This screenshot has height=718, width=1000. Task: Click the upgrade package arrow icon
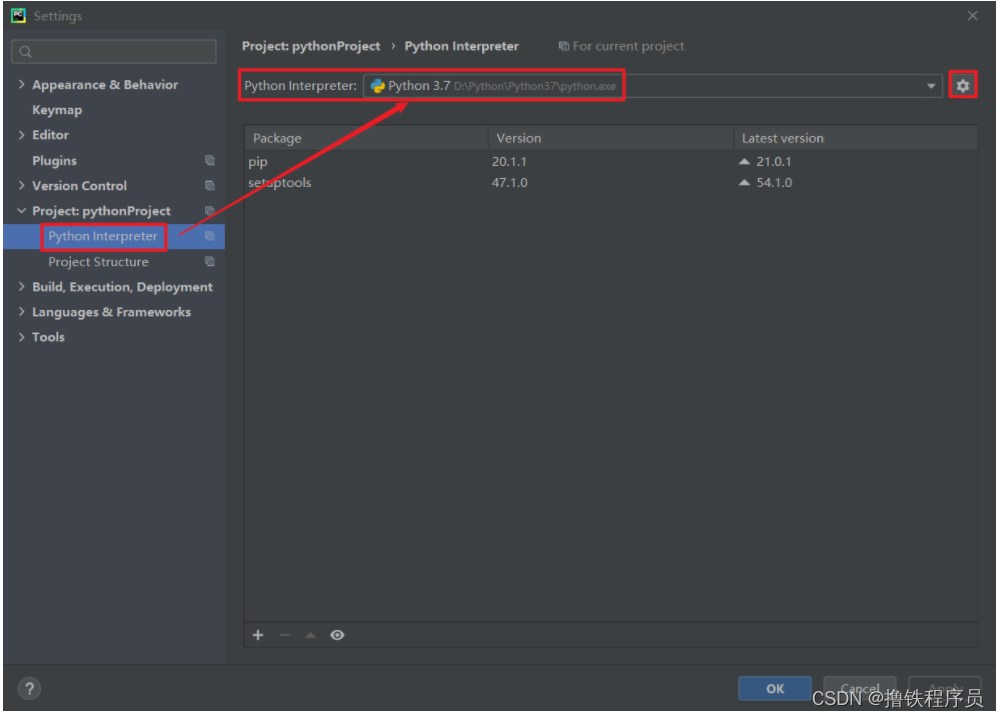pos(310,635)
